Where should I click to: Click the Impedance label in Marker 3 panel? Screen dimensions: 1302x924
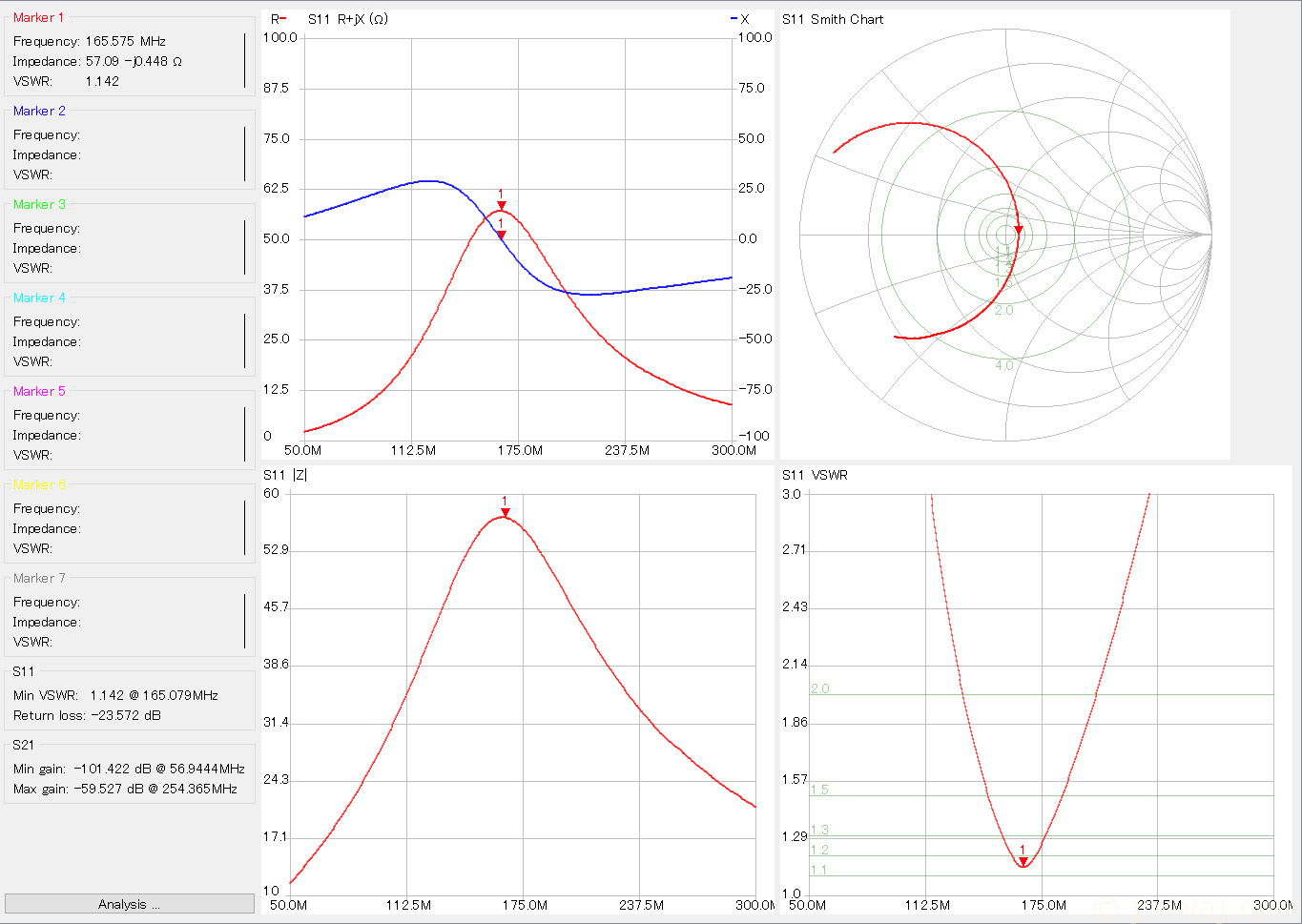coord(47,248)
